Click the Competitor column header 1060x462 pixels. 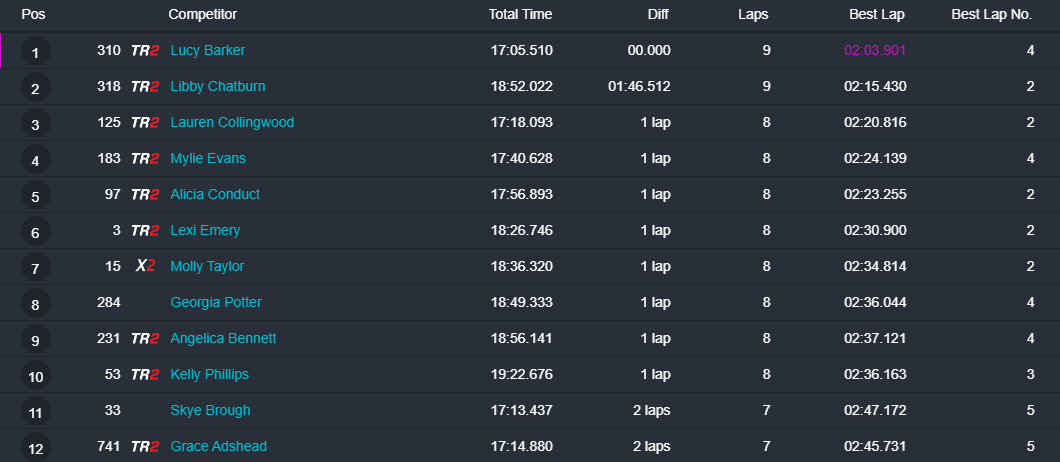202,15
